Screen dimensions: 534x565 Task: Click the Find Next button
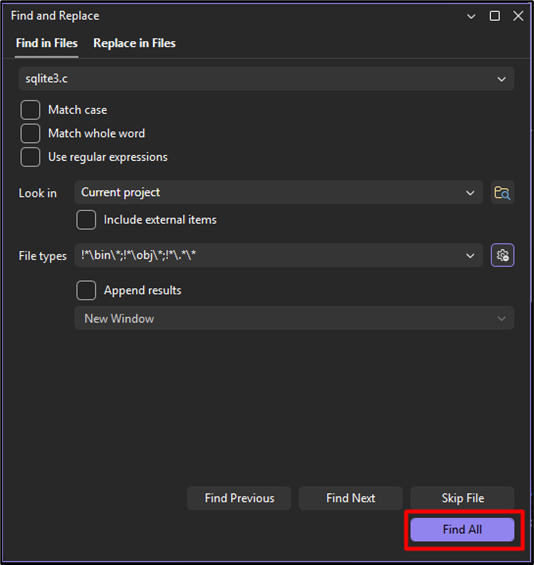coord(351,498)
